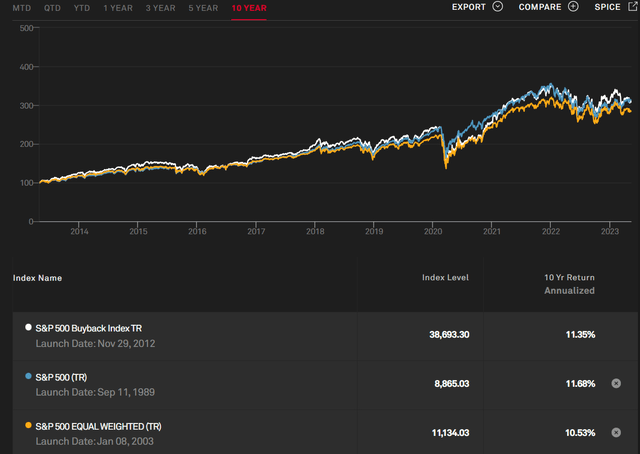This screenshot has width=640, height=454.
Task: Click the 11.68% return value
Action: point(580,384)
